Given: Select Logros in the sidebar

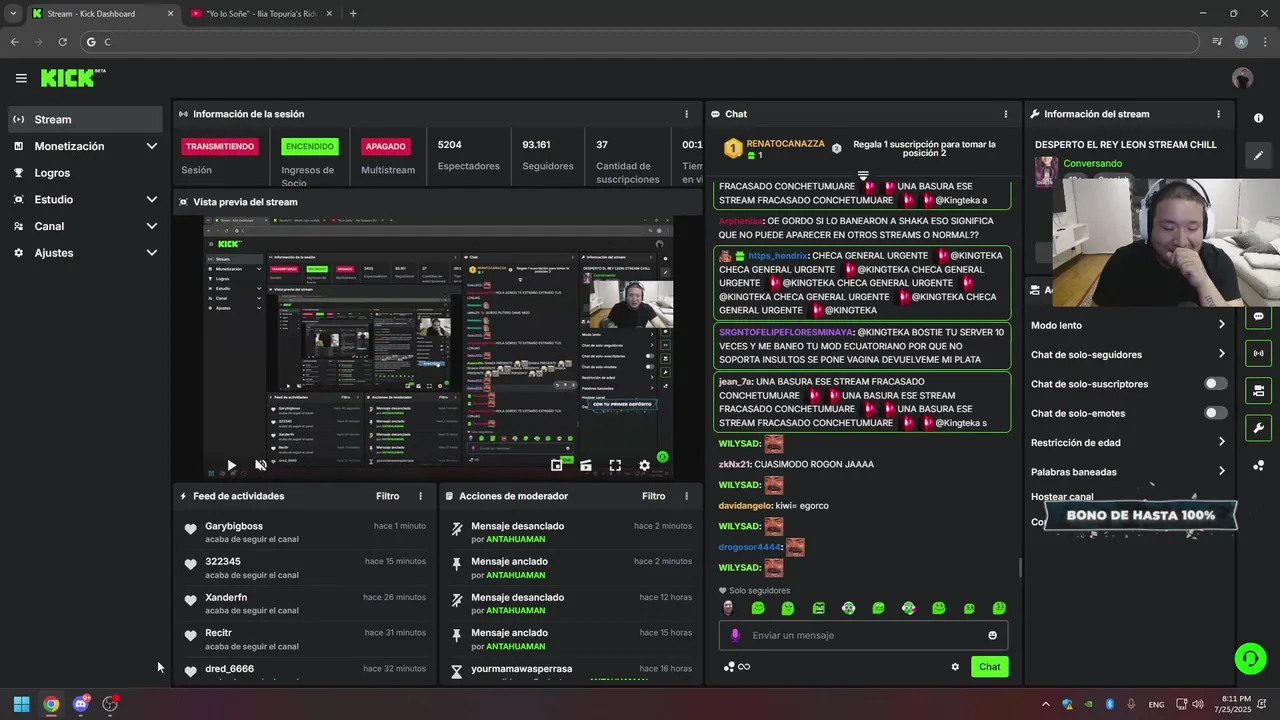Looking at the screenshot, I should click(85, 173).
